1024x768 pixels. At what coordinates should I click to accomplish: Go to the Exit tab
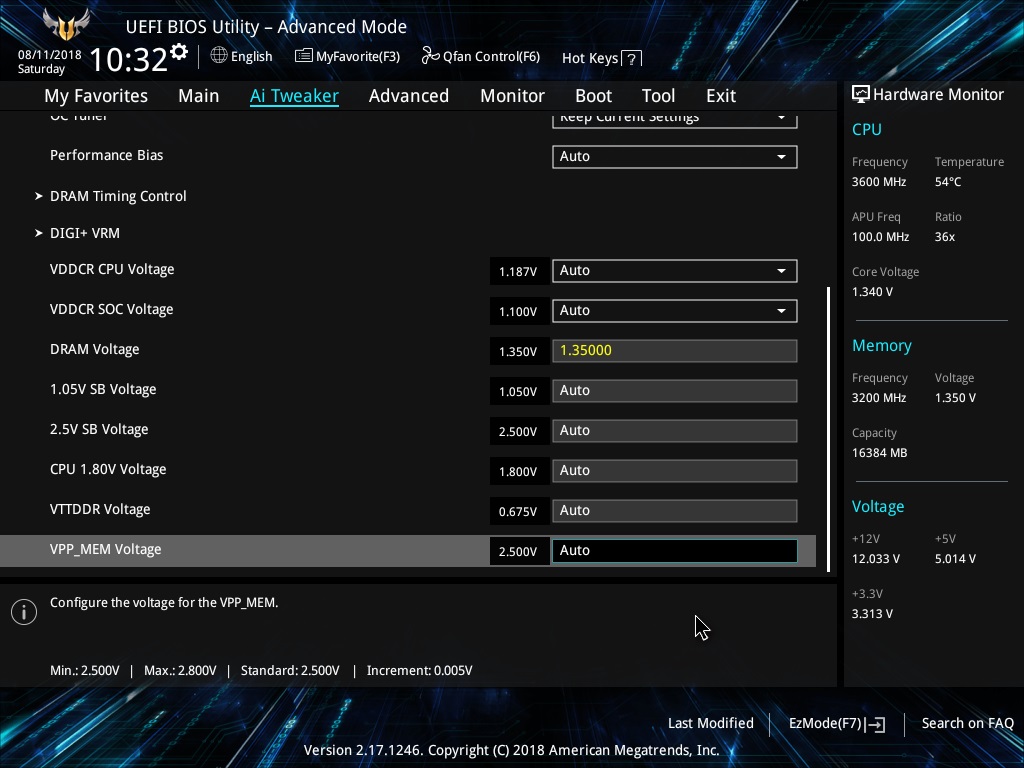(x=721, y=96)
